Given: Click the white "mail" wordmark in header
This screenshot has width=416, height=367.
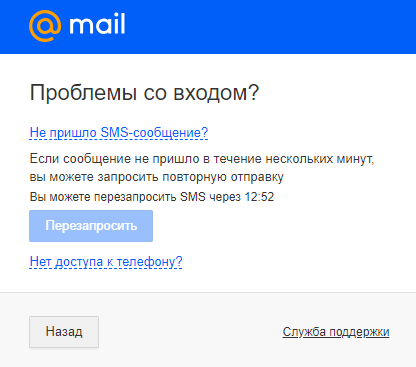Looking at the screenshot, I should (97, 24).
